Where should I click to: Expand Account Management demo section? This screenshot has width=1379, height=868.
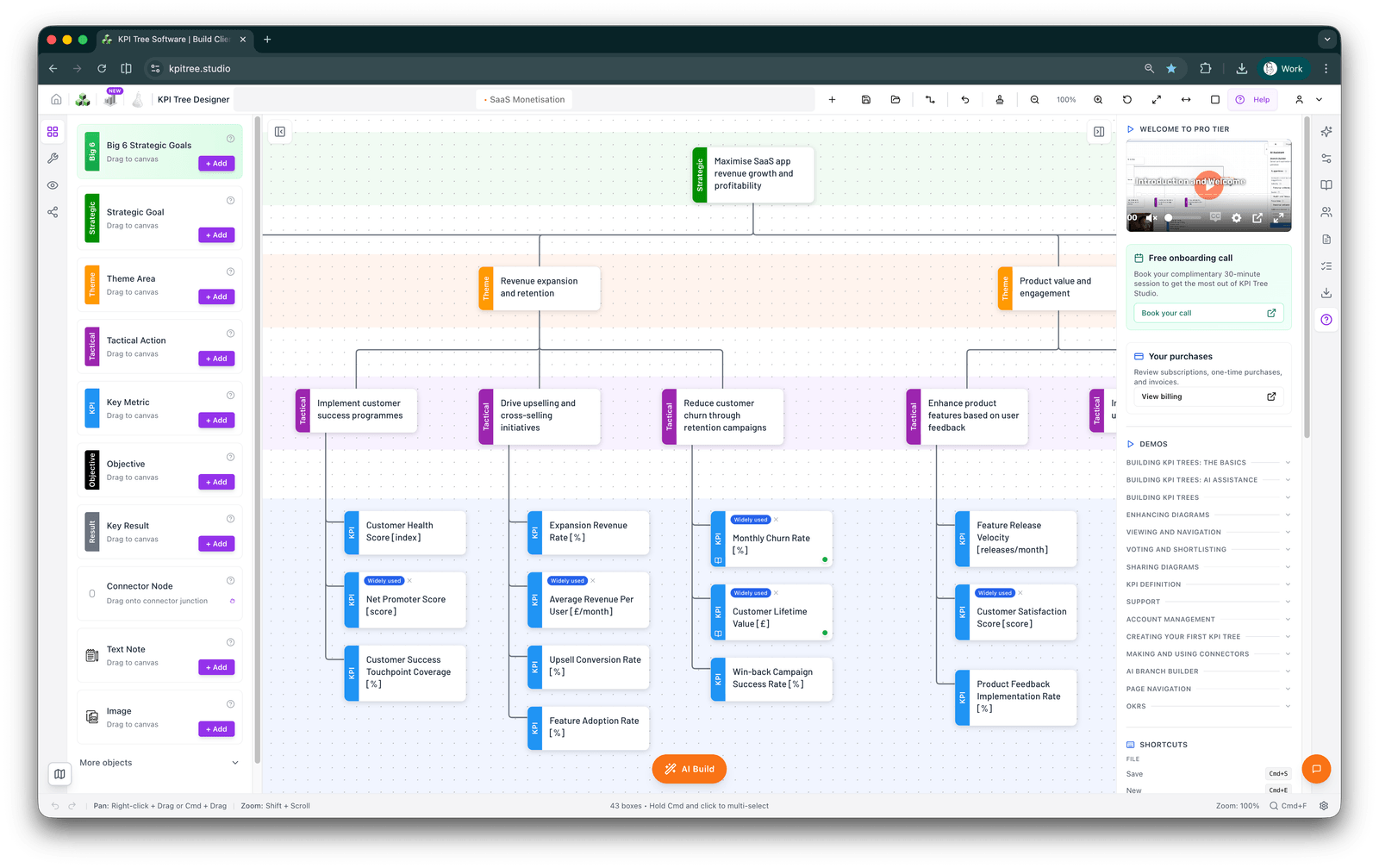pos(1207,619)
